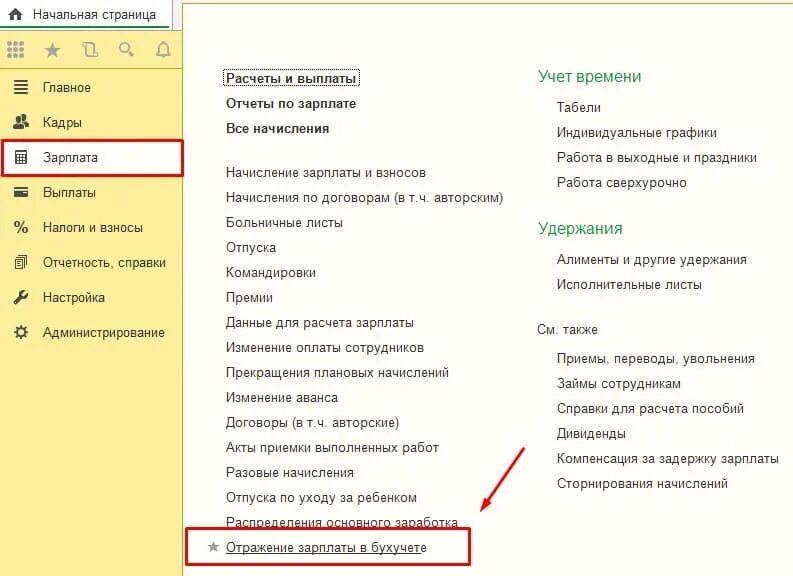Open Все начисления link

pos(277,128)
